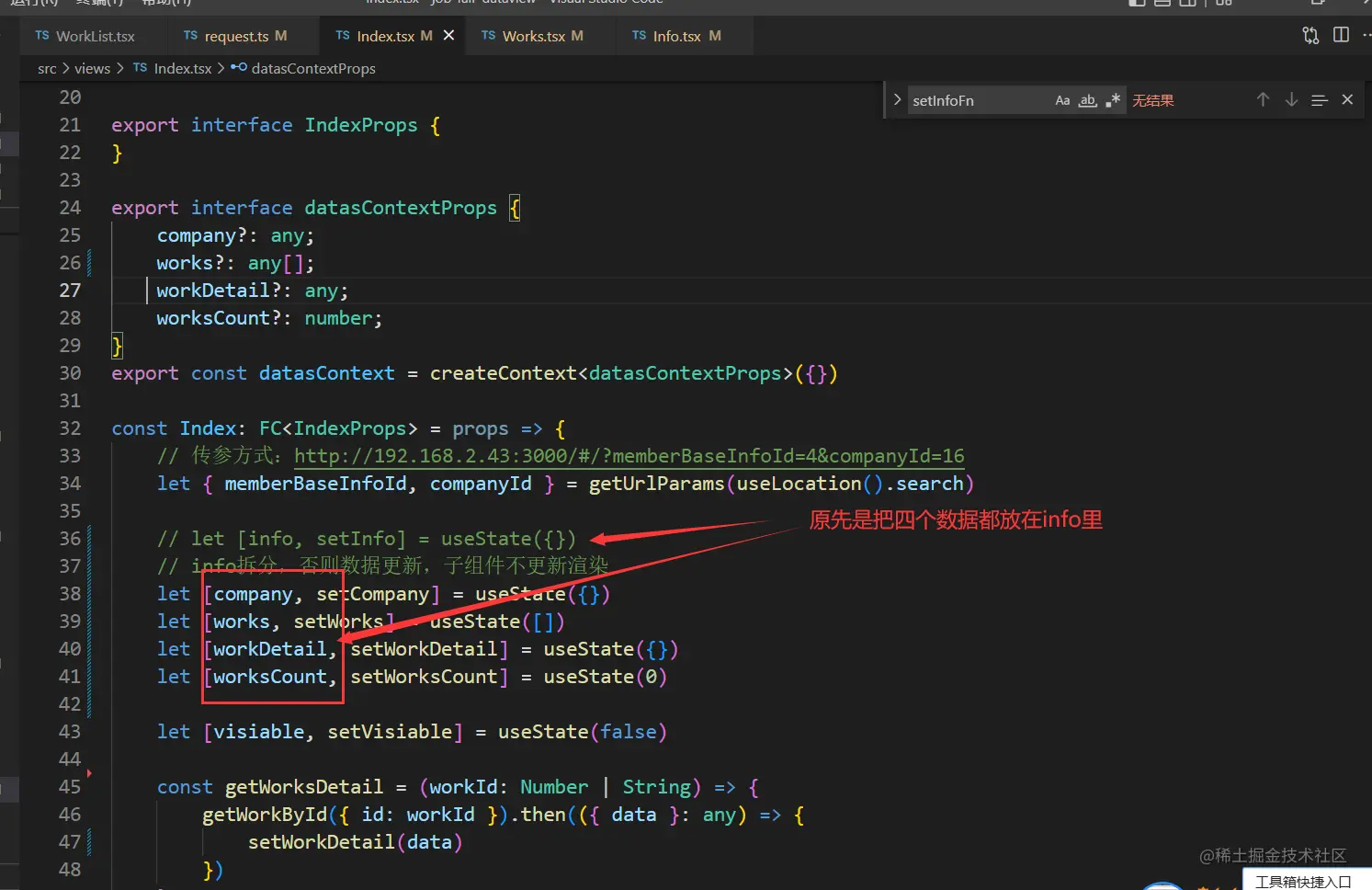Click the 工具箱快捷入口 toolbox shortcut button

click(1303, 881)
